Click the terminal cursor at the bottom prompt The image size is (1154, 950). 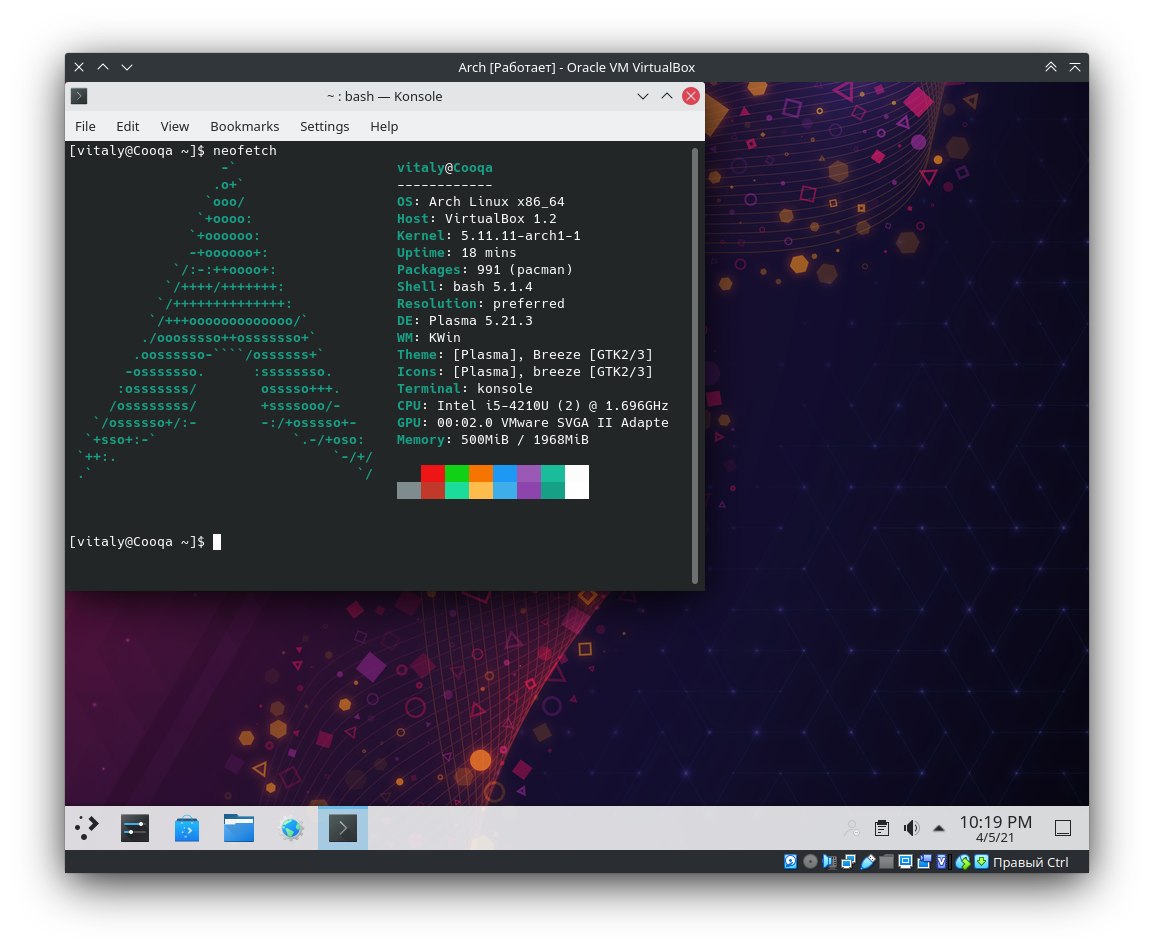pos(217,542)
